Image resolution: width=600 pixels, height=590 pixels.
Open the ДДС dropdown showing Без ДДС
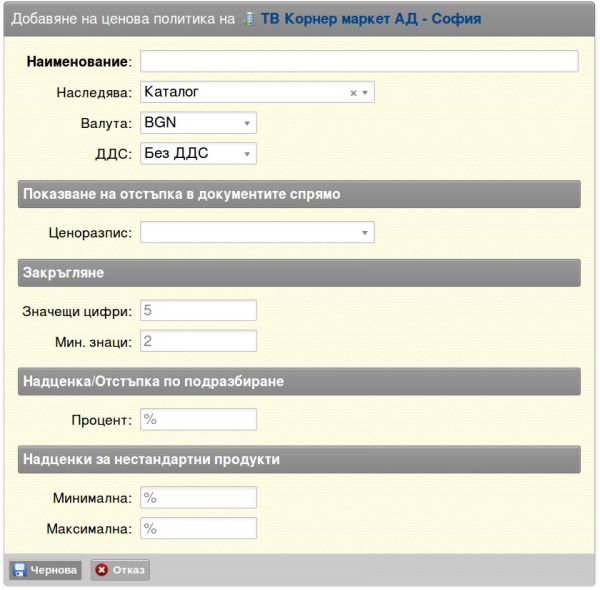point(198,153)
